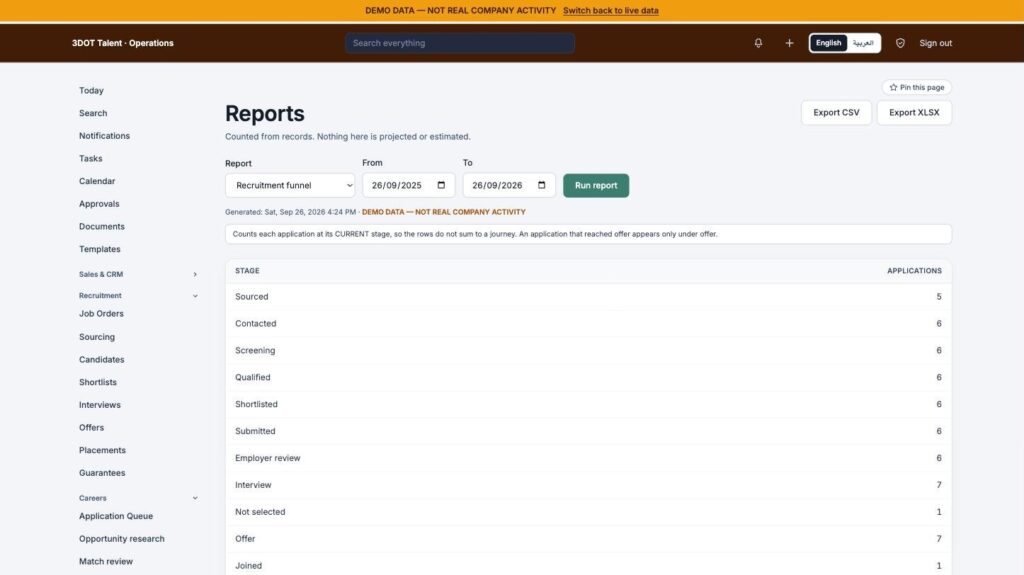This screenshot has width=1024, height=575.
Task: Open Calendar page
Action: (97, 181)
